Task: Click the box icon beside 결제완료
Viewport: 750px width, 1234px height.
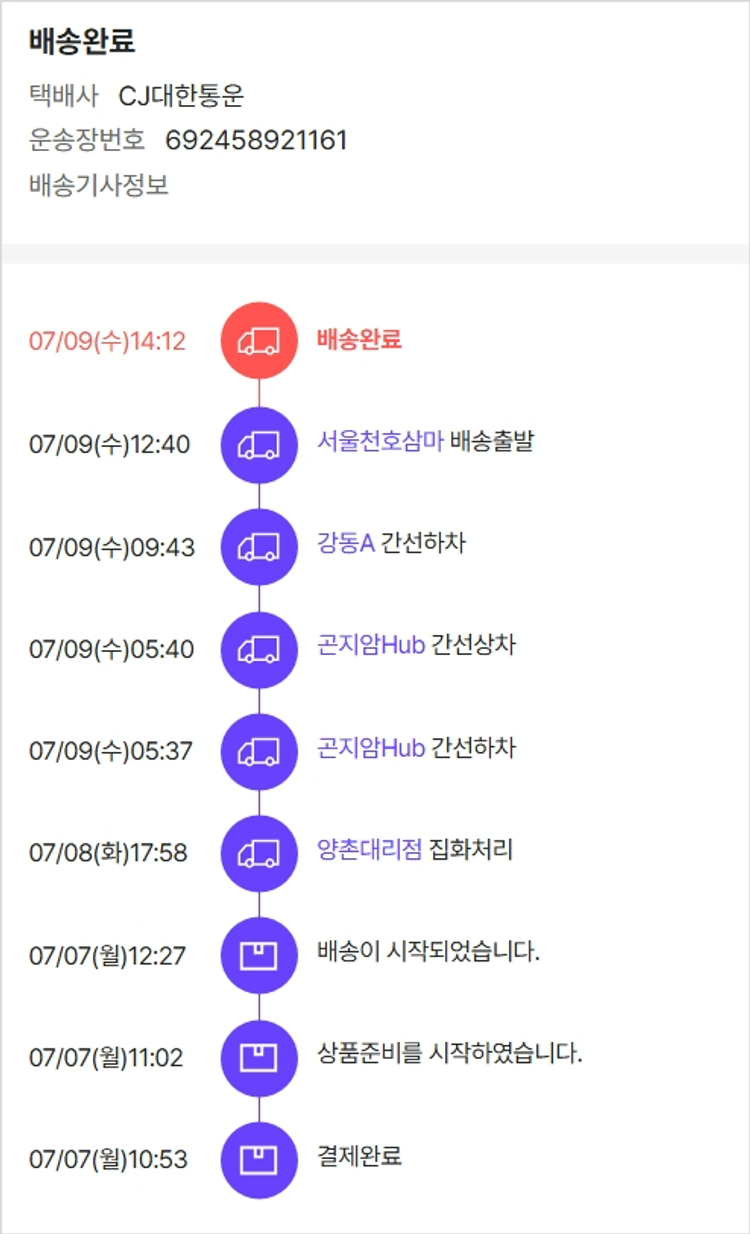Action: click(x=259, y=1160)
